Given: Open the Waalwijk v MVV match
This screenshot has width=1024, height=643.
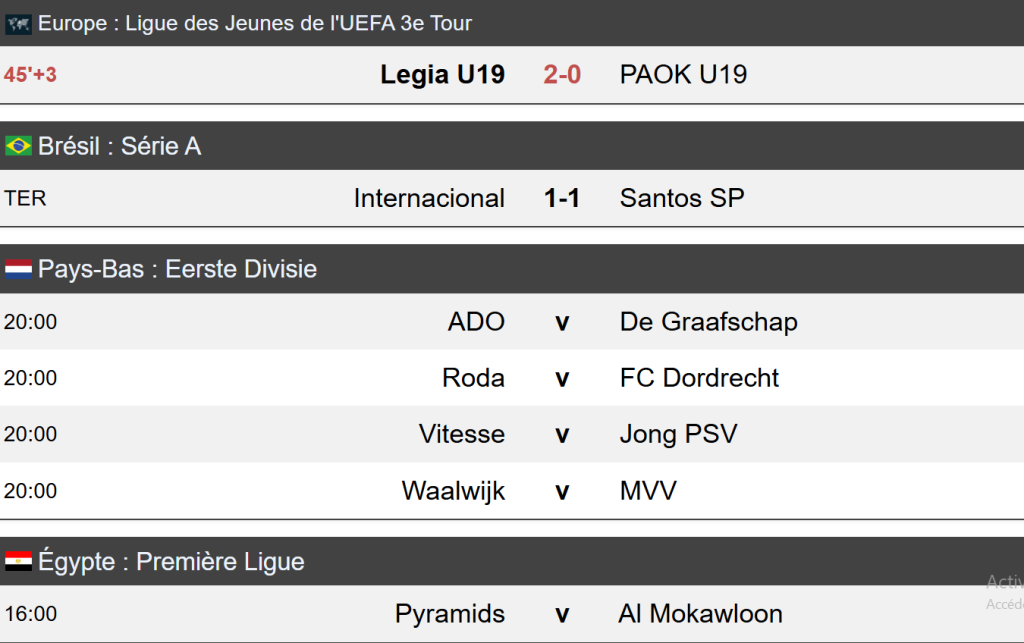Looking at the screenshot, I should [x=562, y=491].
